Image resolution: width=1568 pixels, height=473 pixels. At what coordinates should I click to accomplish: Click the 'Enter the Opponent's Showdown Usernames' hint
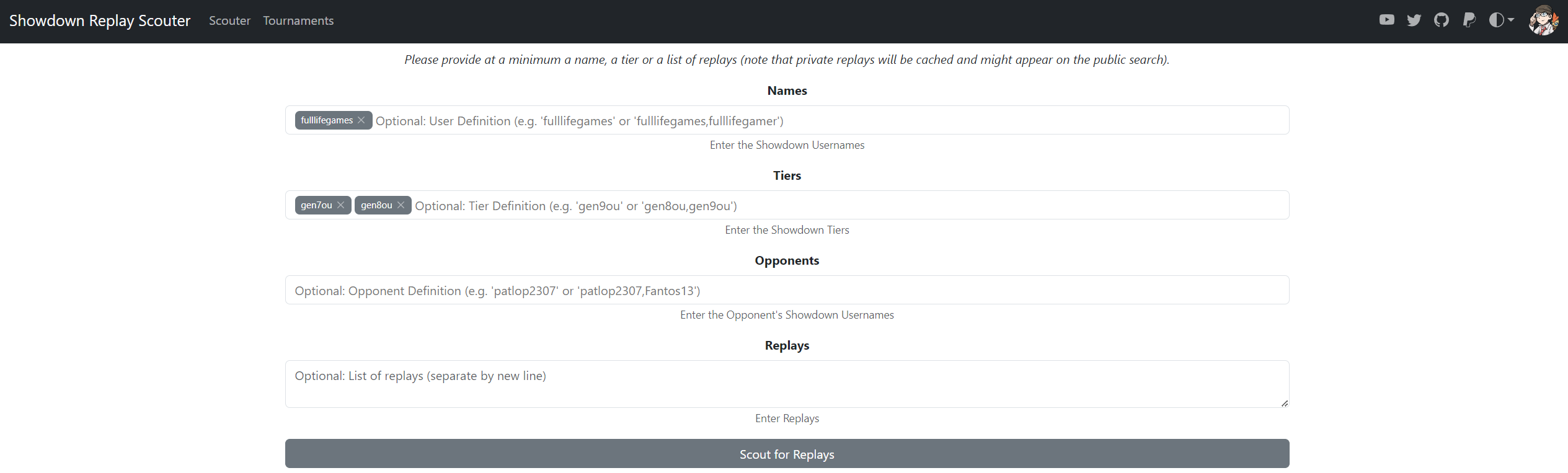(x=787, y=315)
